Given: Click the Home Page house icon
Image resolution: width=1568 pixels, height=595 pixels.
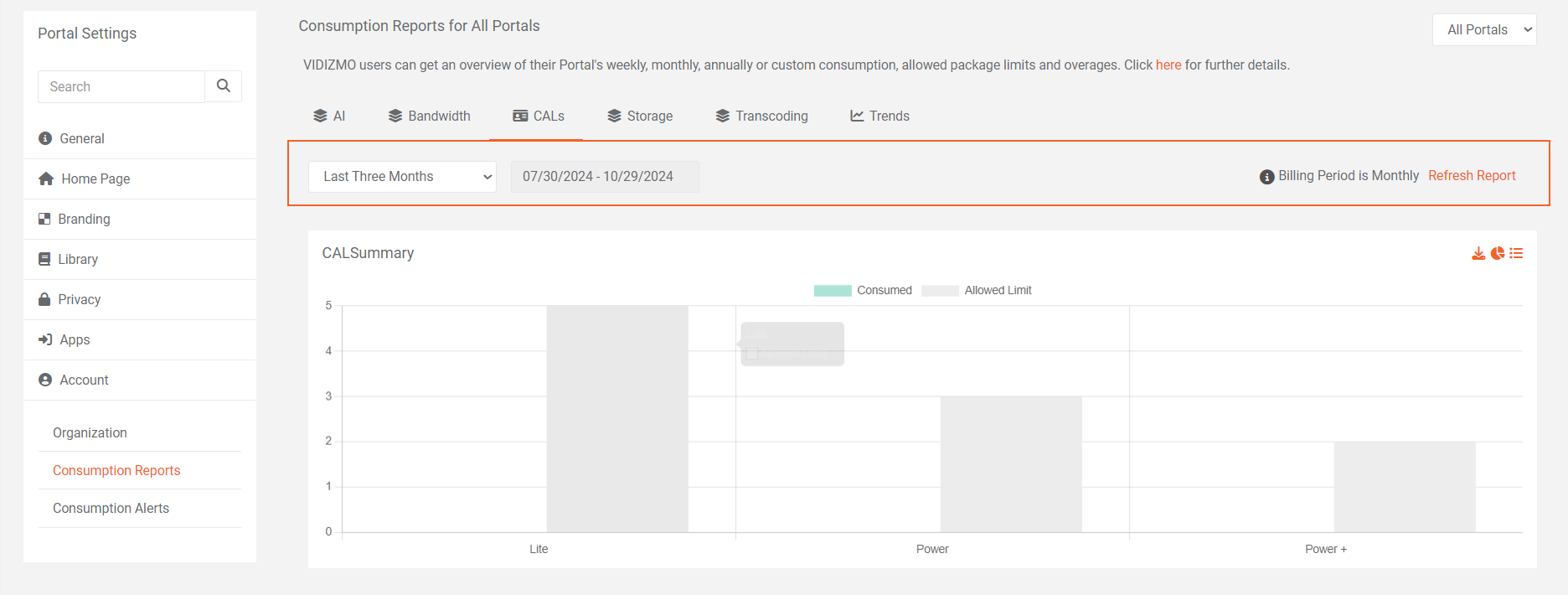Looking at the screenshot, I should click(46, 178).
